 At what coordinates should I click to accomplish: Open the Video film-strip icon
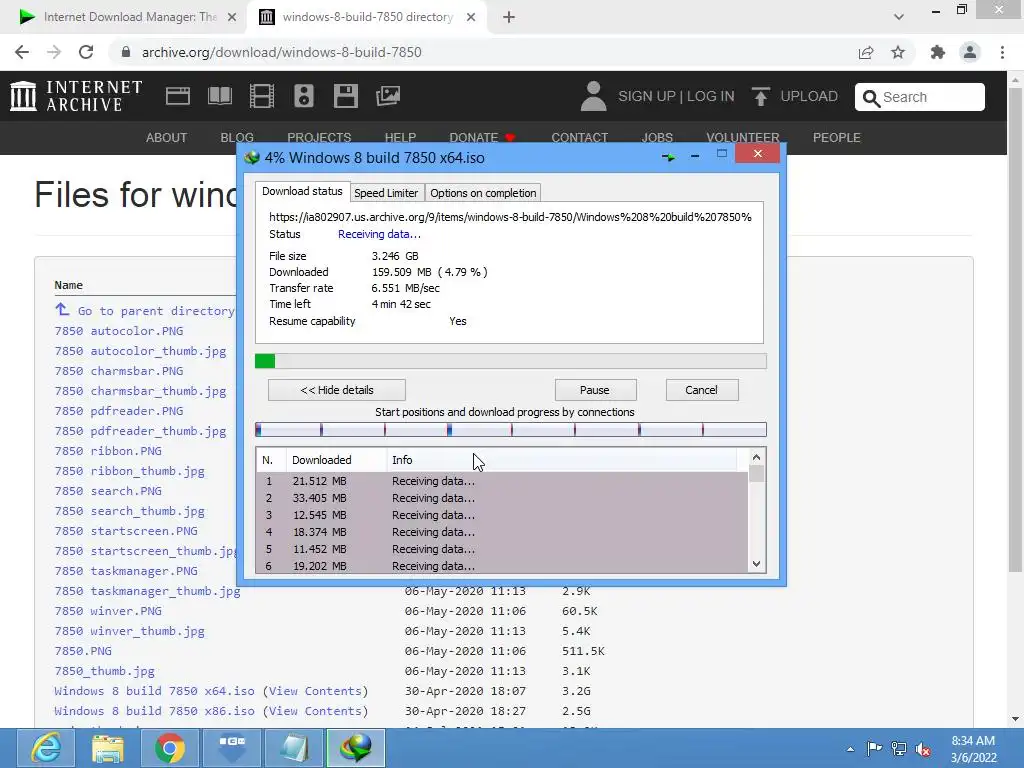[x=262, y=96]
